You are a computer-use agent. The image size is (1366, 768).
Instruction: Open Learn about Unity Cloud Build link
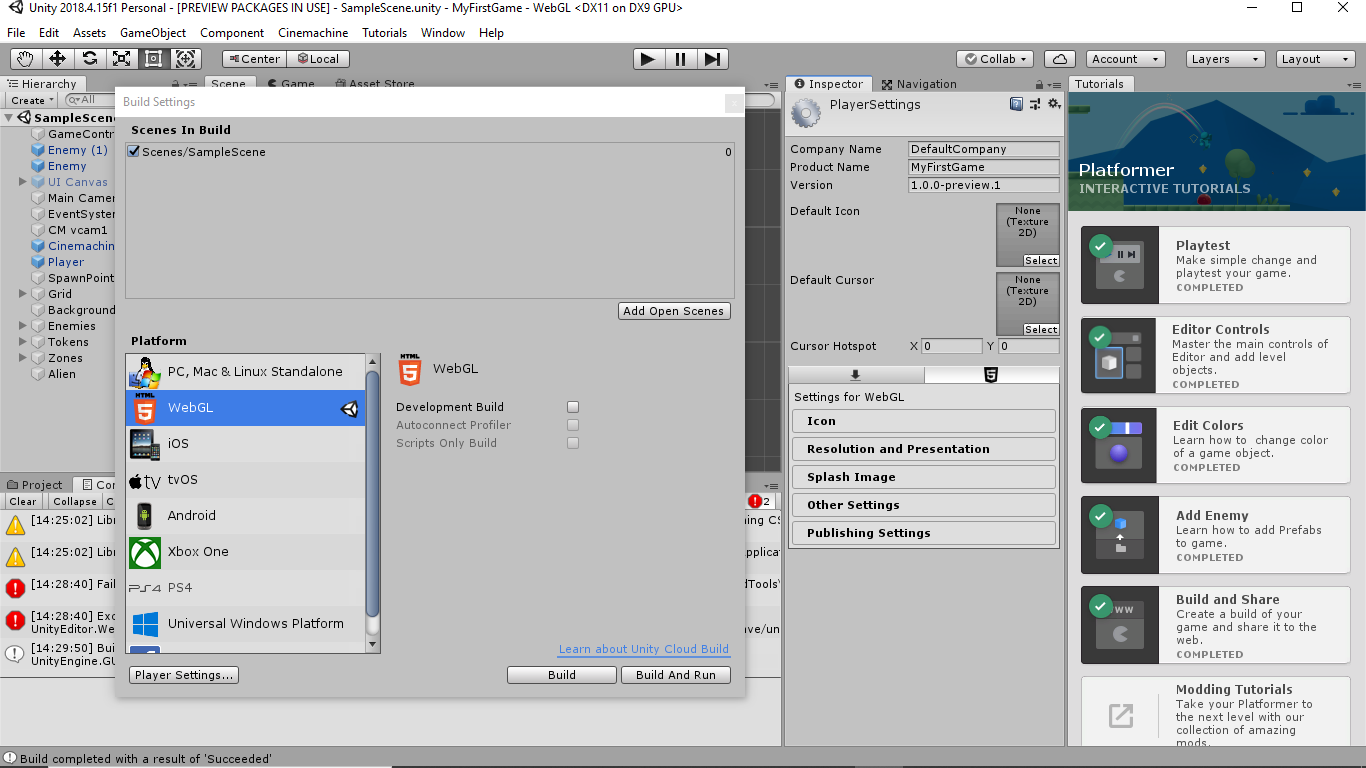644,649
